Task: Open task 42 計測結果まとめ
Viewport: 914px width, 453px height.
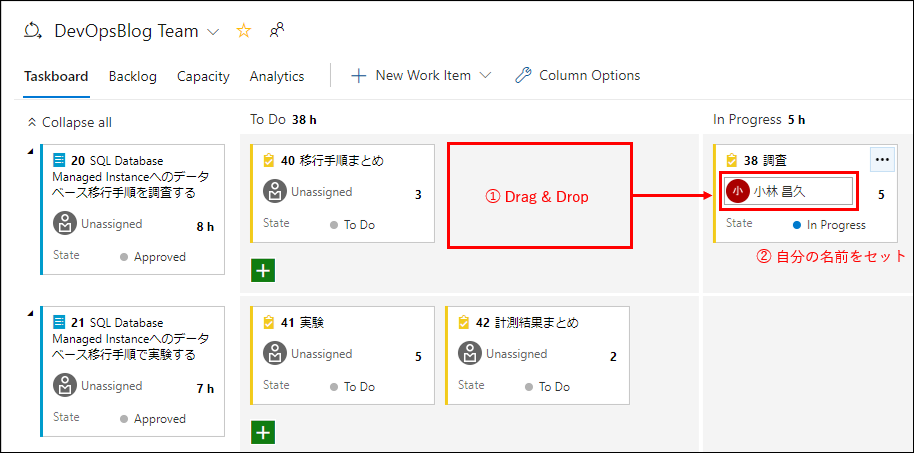Action: pyautogui.click(x=528, y=322)
